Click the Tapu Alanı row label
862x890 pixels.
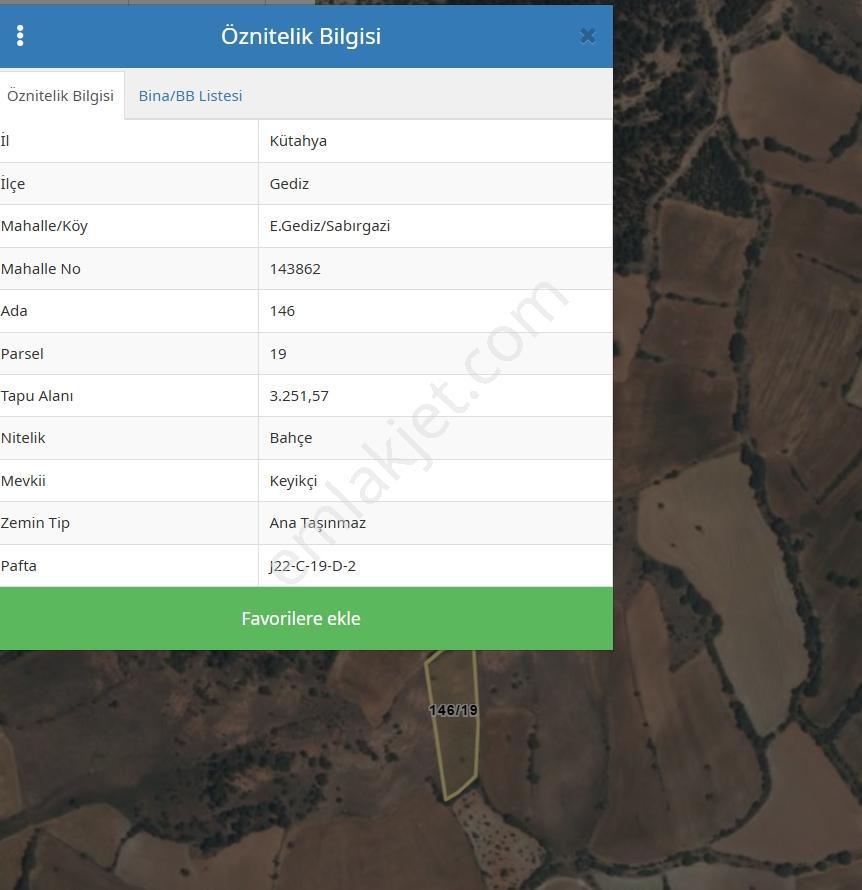tap(37, 396)
